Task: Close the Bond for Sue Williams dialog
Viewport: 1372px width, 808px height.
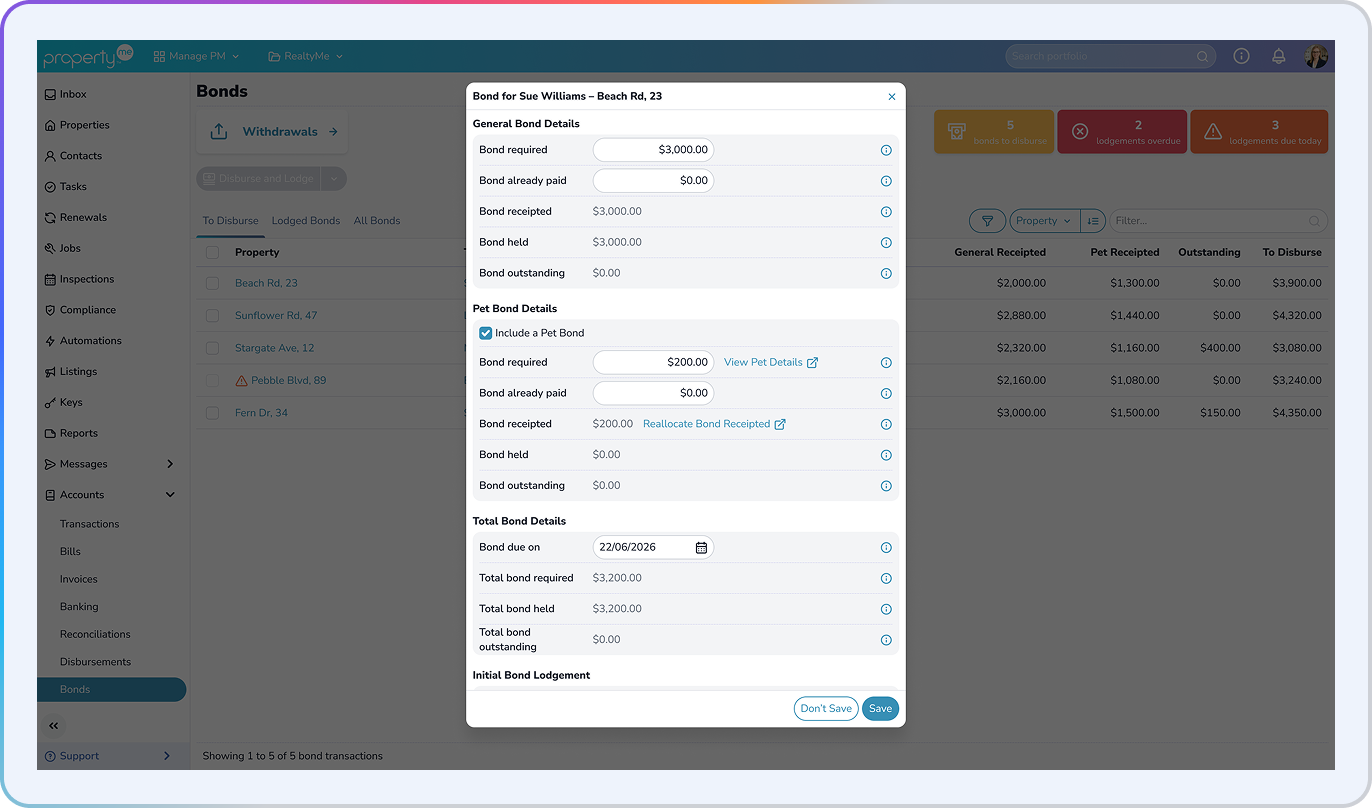Action: pyautogui.click(x=892, y=97)
